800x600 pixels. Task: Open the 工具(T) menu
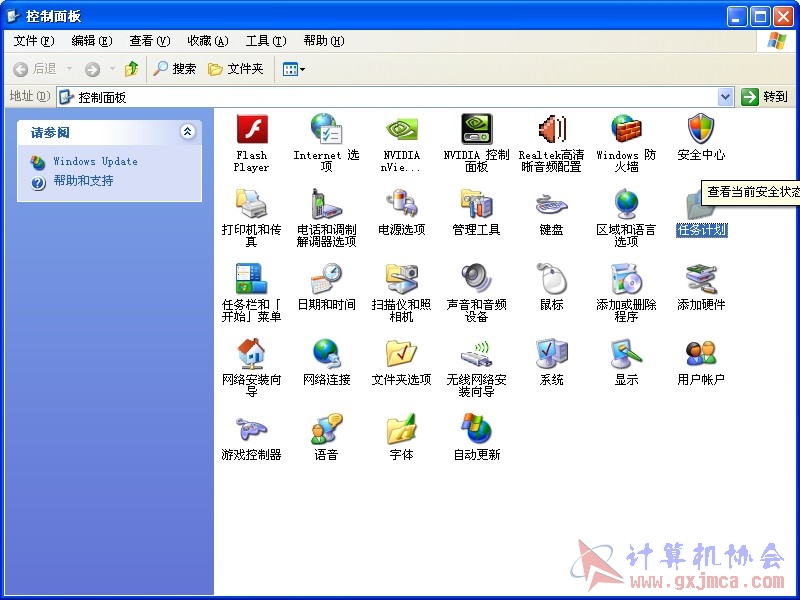(266, 41)
